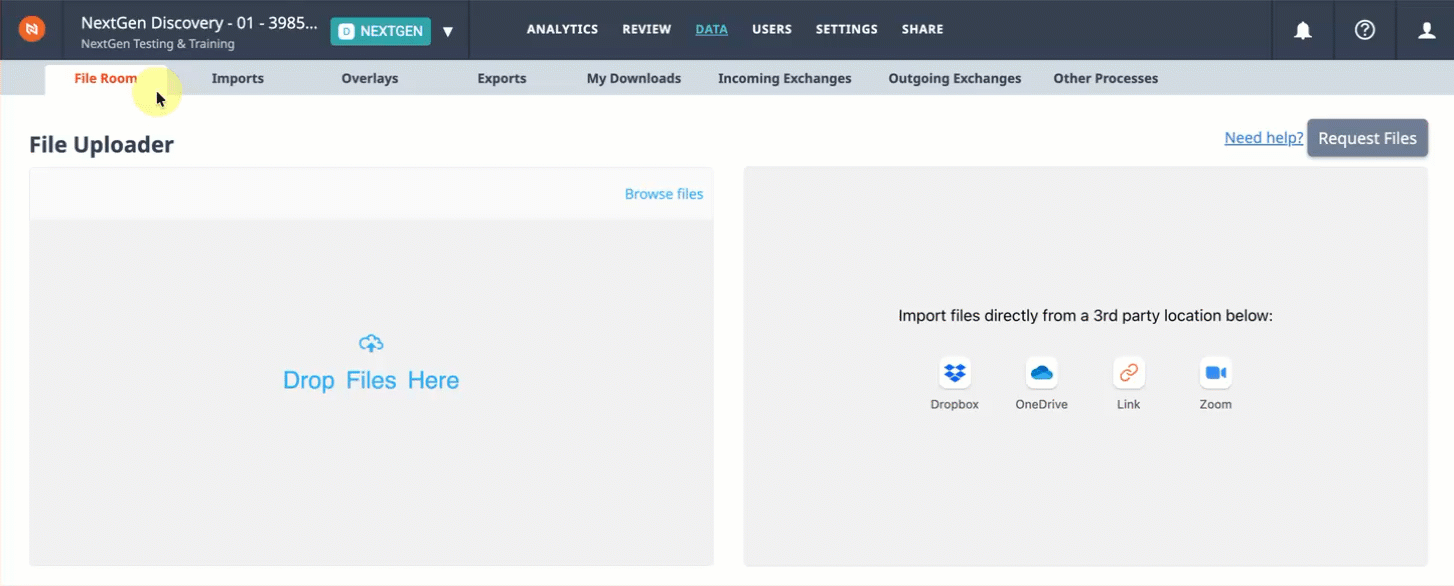Click the Browse files link
This screenshot has width=1454, height=586.
[x=664, y=194]
